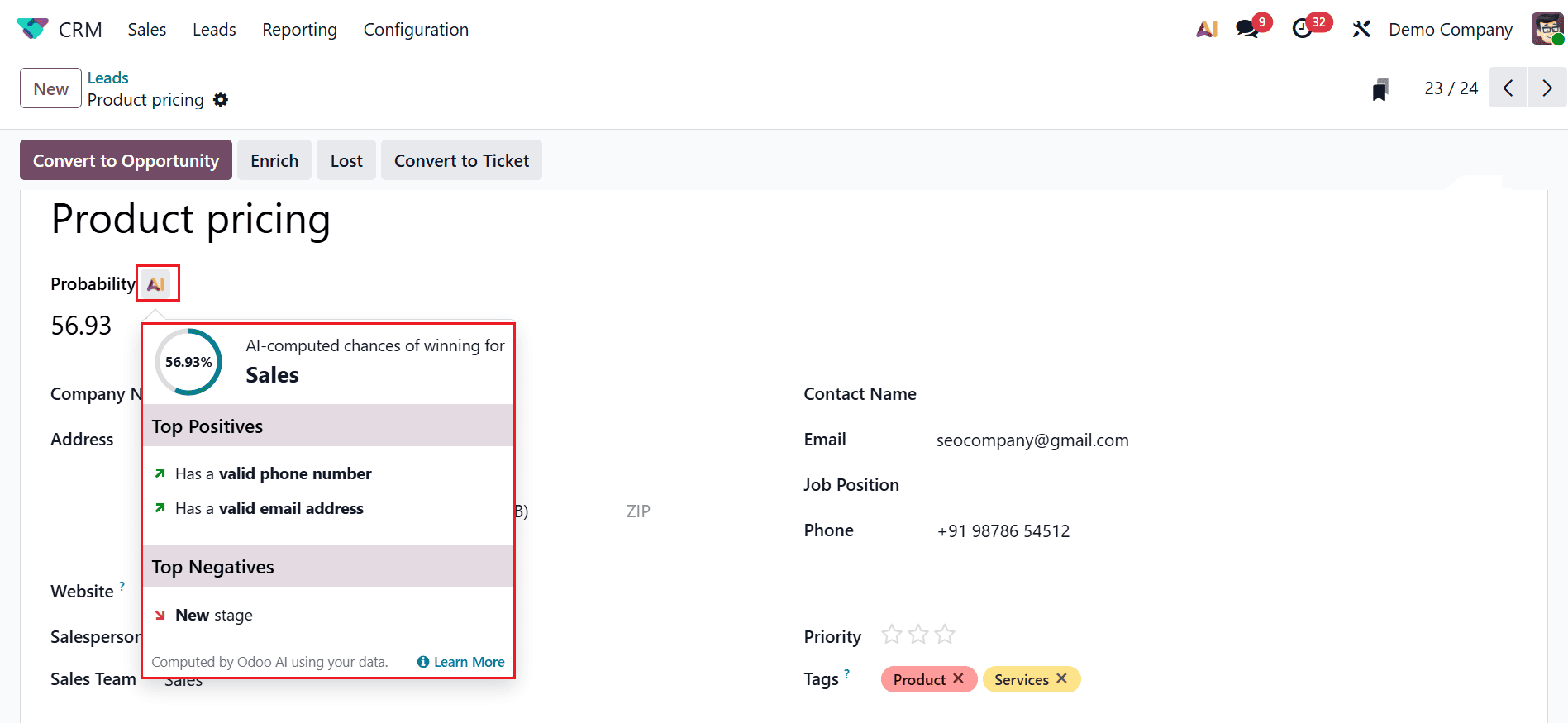Click the Contact Name field
The width and height of the screenshot is (1568, 723).
coord(860,394)
